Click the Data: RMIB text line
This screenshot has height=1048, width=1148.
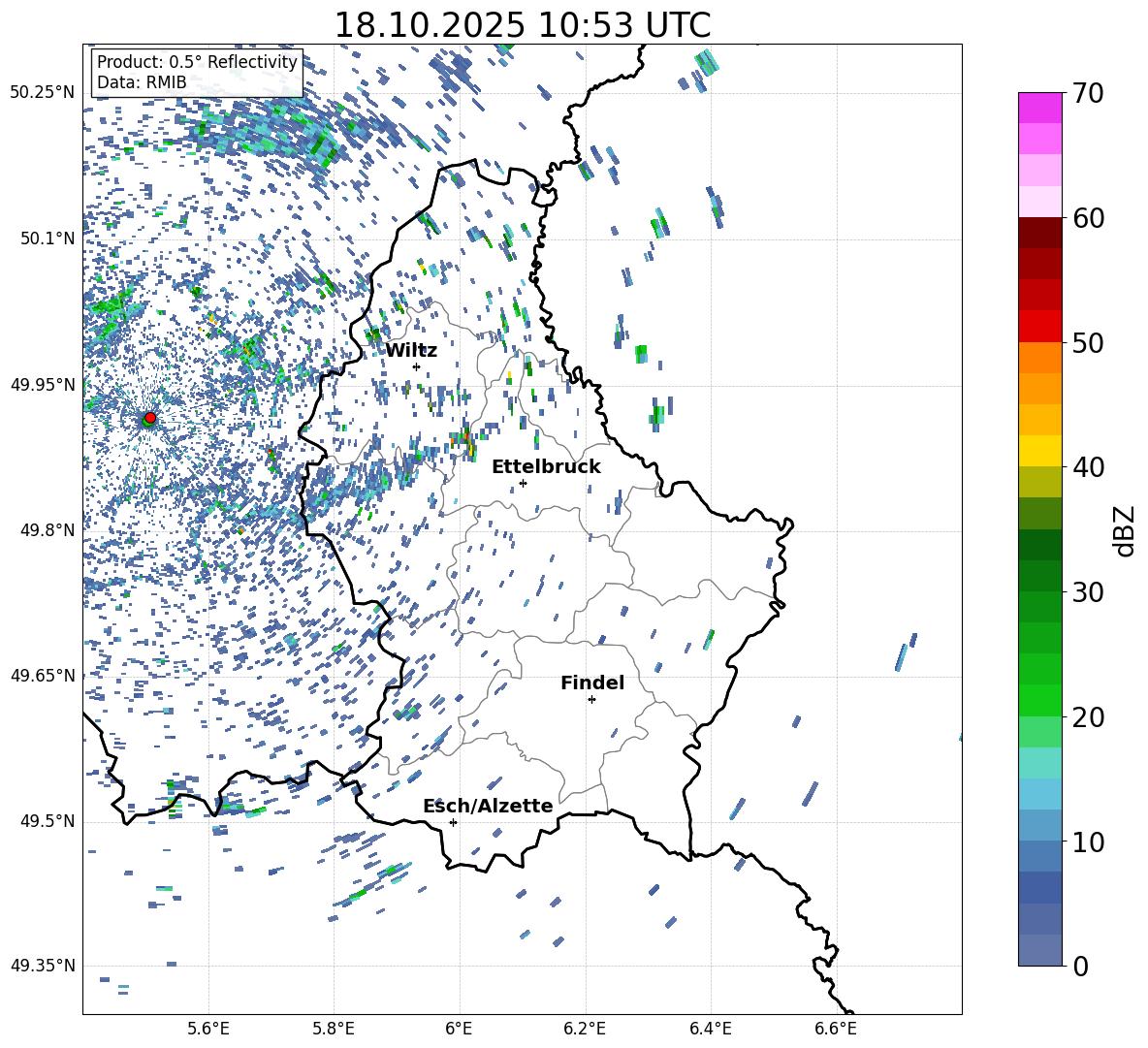pos(142,82)
